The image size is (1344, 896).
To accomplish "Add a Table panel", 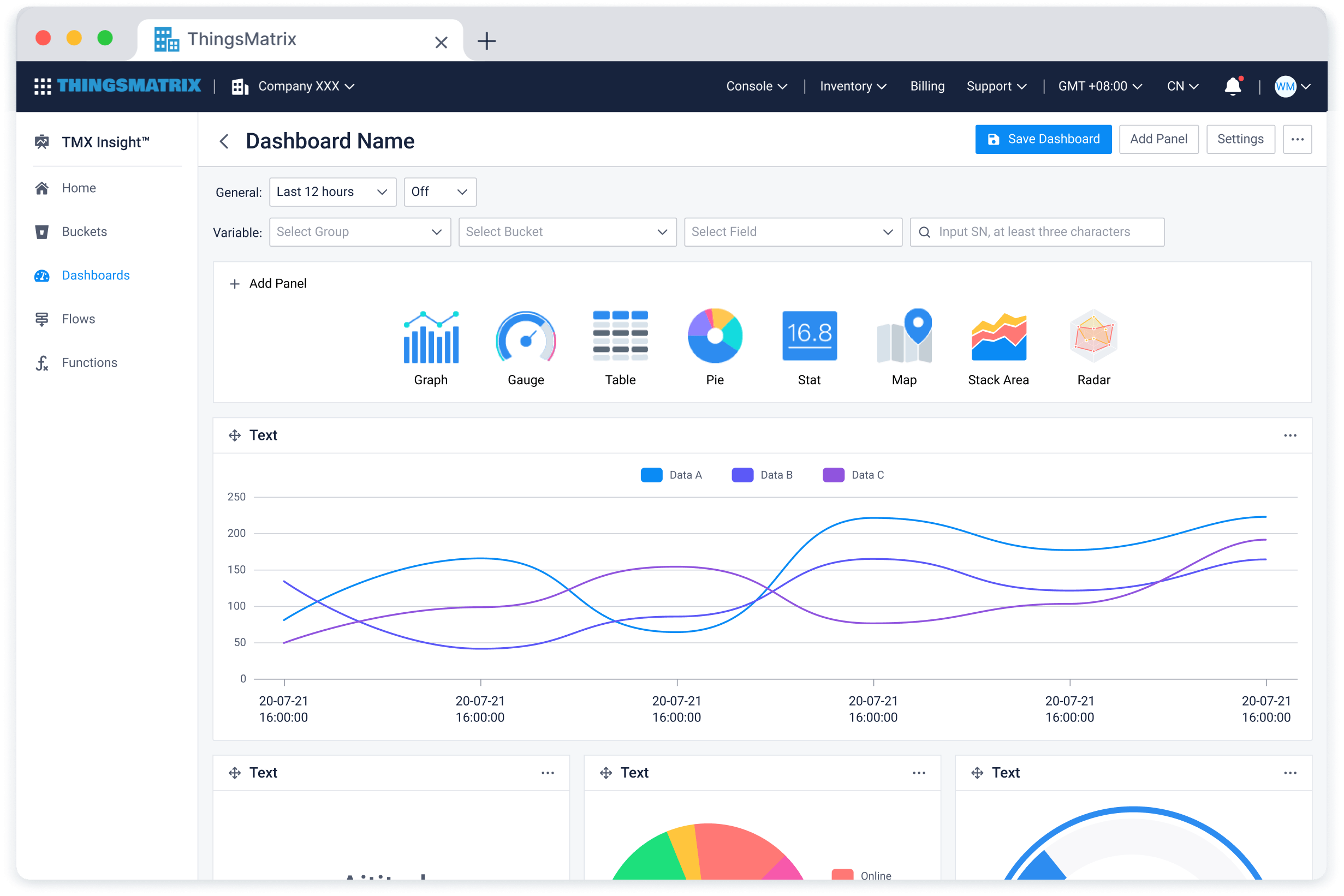I will (620, 349).
